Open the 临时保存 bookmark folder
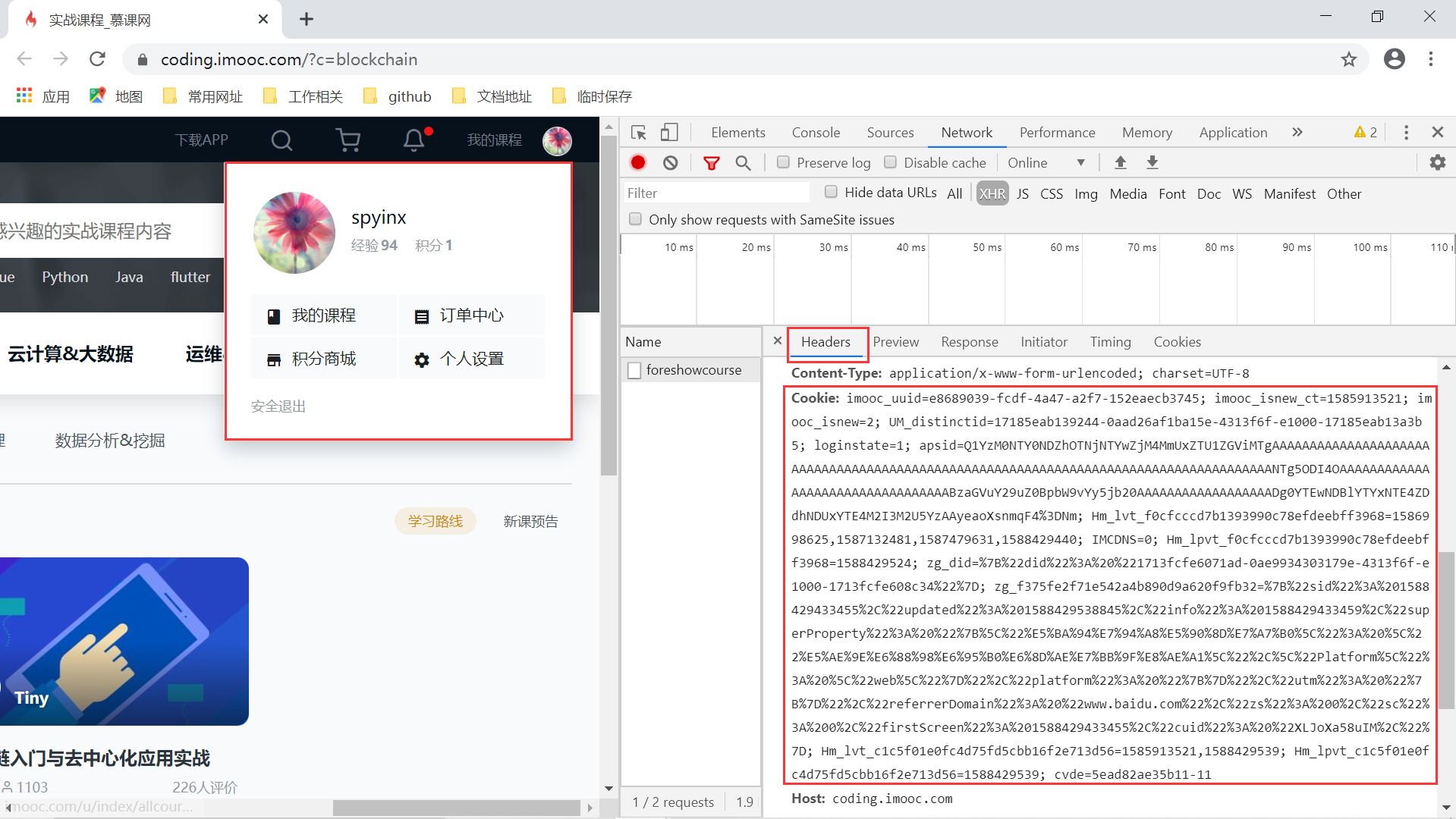1456x819 pixels. [593, 96]
